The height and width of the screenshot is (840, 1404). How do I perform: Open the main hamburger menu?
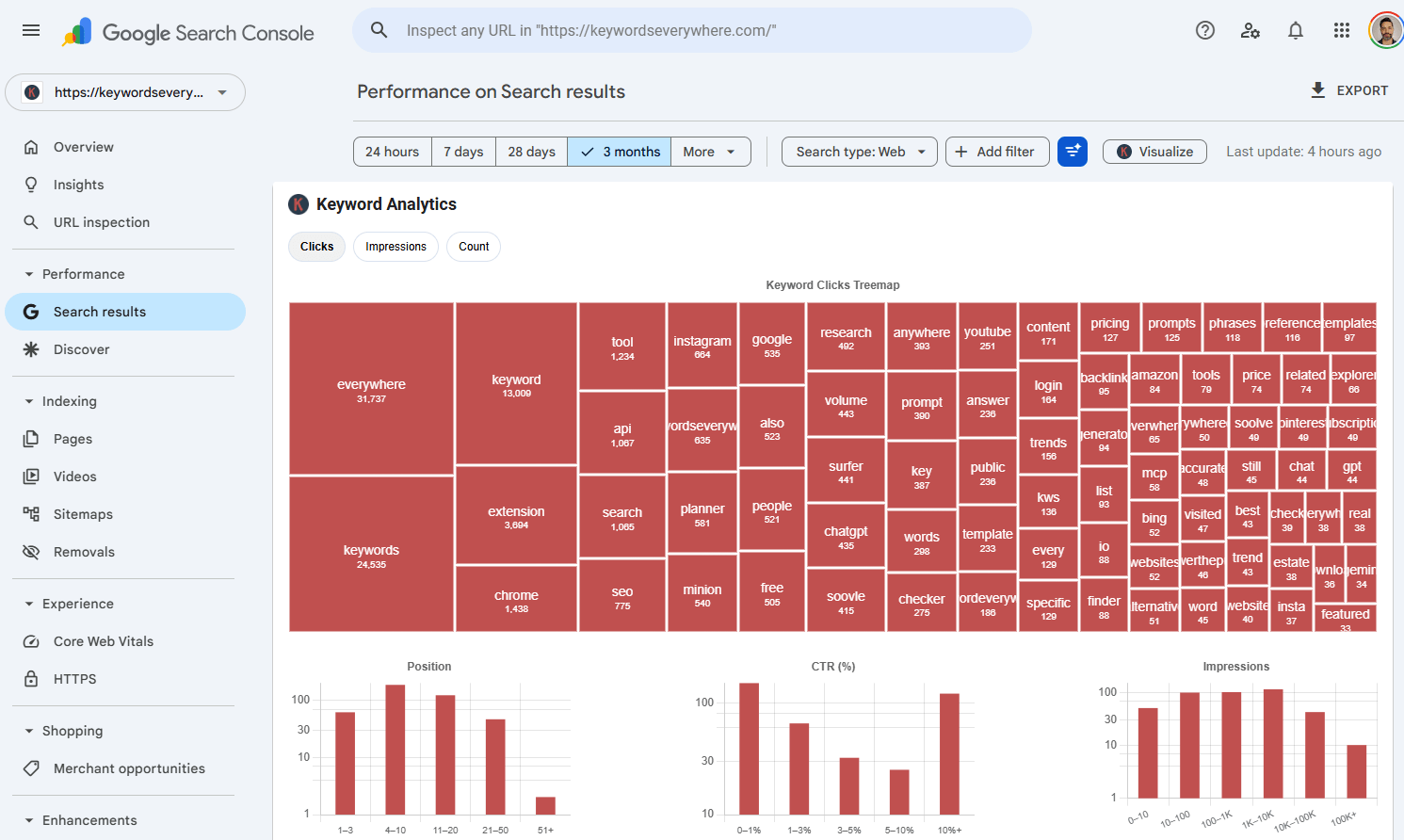pyautogui.click(x=31, y=30)
